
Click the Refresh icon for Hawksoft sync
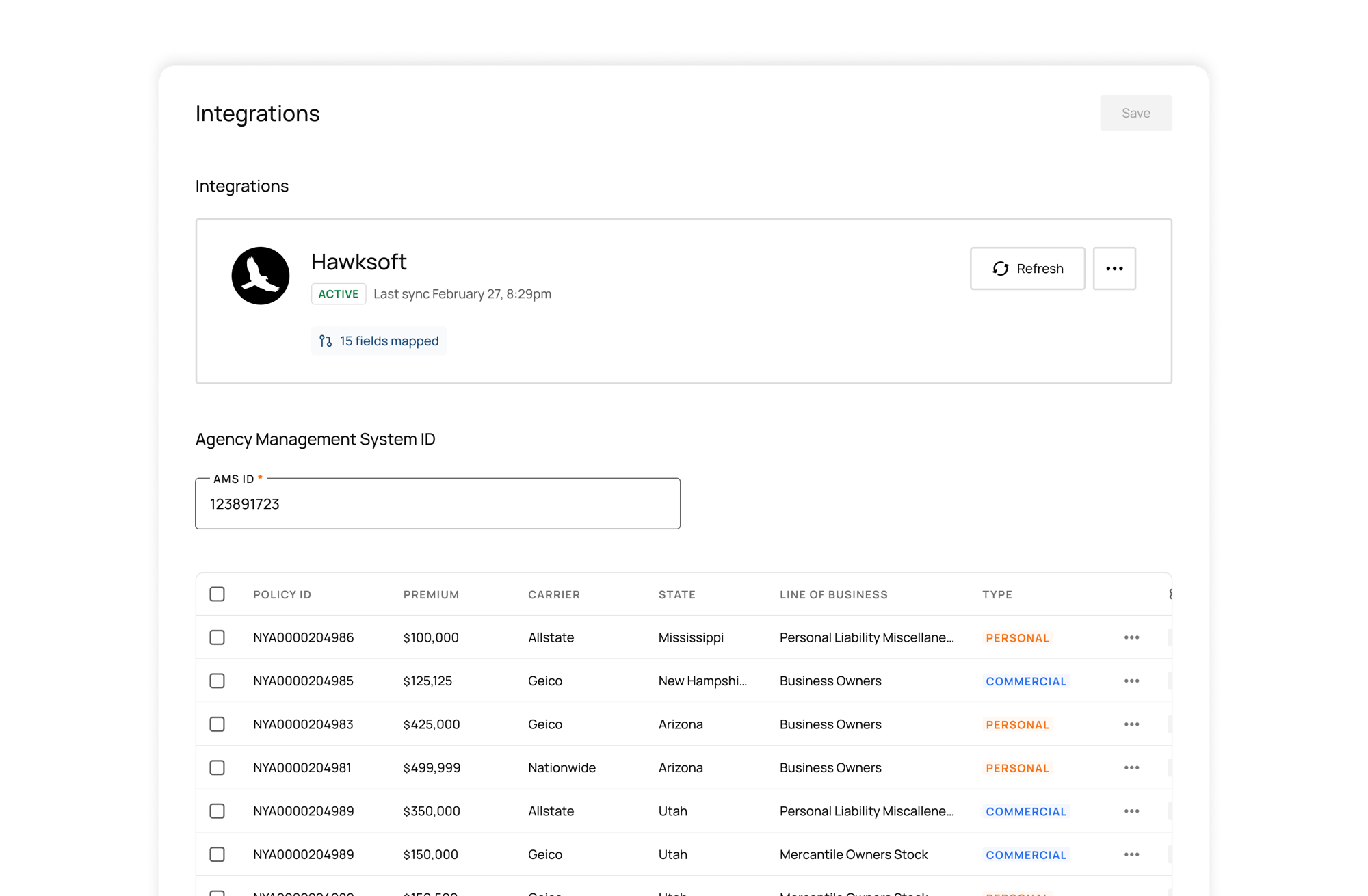(x=1000, y=268)
